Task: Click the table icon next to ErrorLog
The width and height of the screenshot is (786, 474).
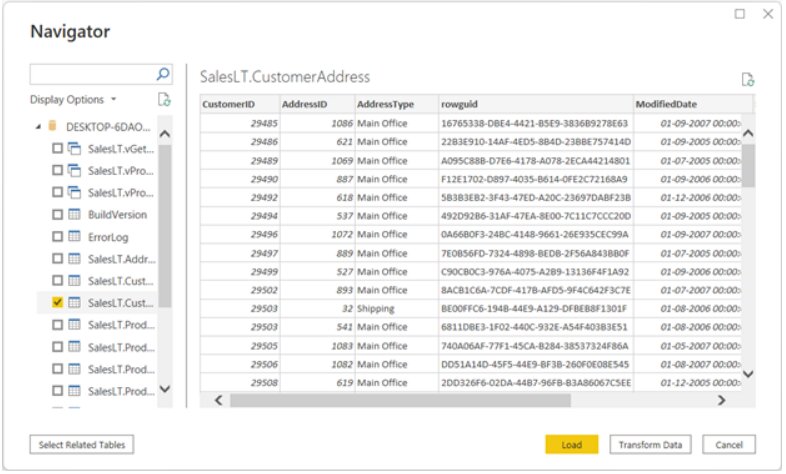Action: tap(74, 236)
